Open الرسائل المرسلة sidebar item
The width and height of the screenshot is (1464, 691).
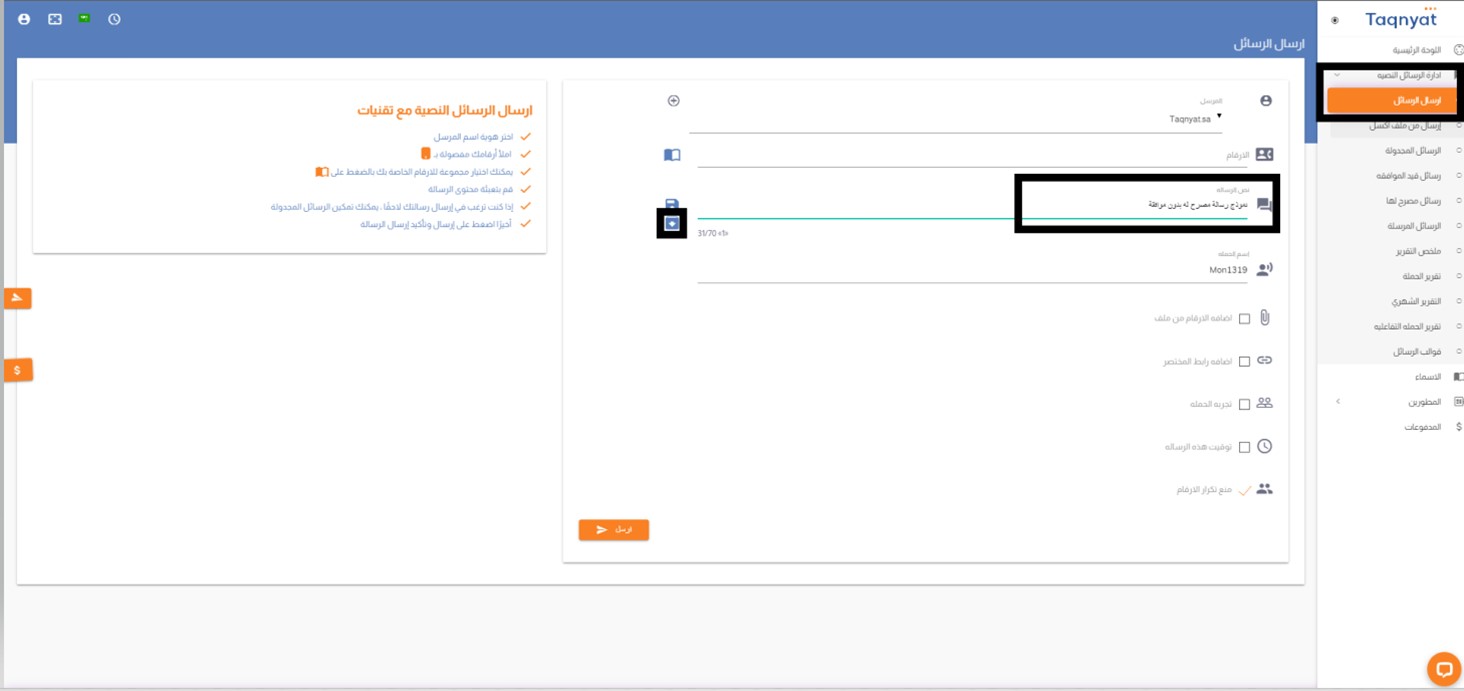[1414, 226]
